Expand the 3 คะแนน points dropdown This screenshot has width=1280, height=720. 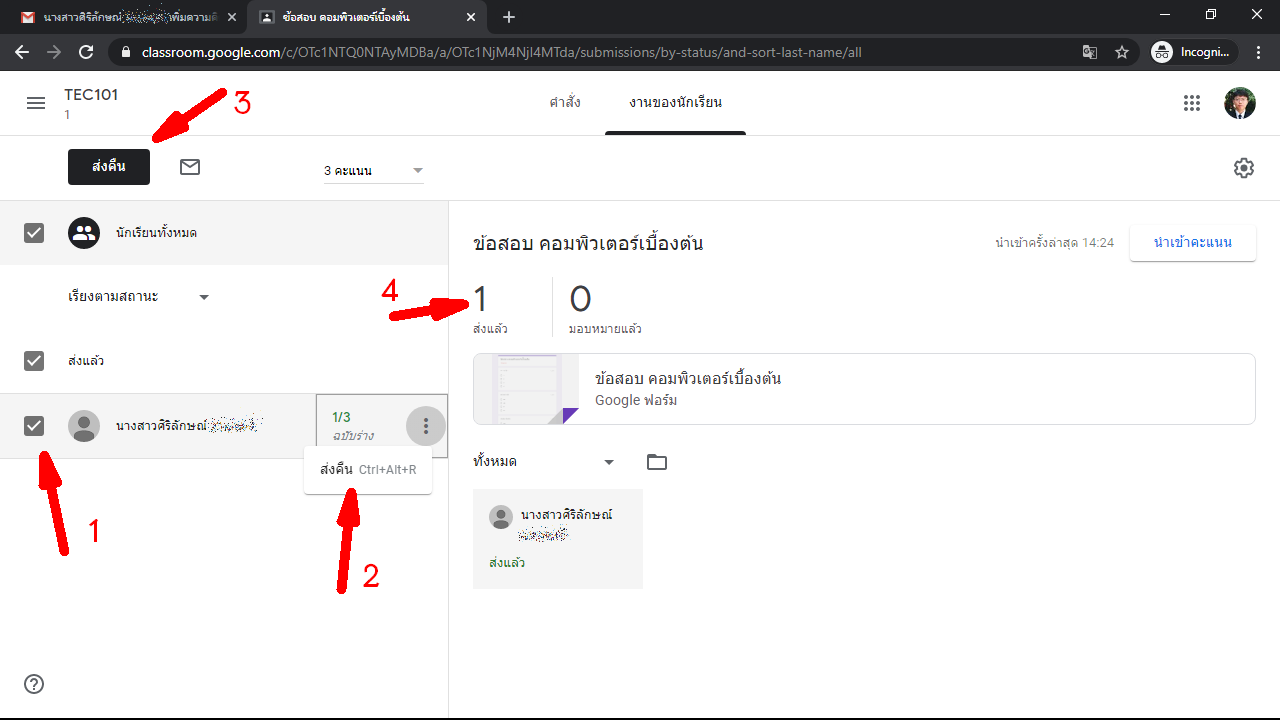pos(373,171)
